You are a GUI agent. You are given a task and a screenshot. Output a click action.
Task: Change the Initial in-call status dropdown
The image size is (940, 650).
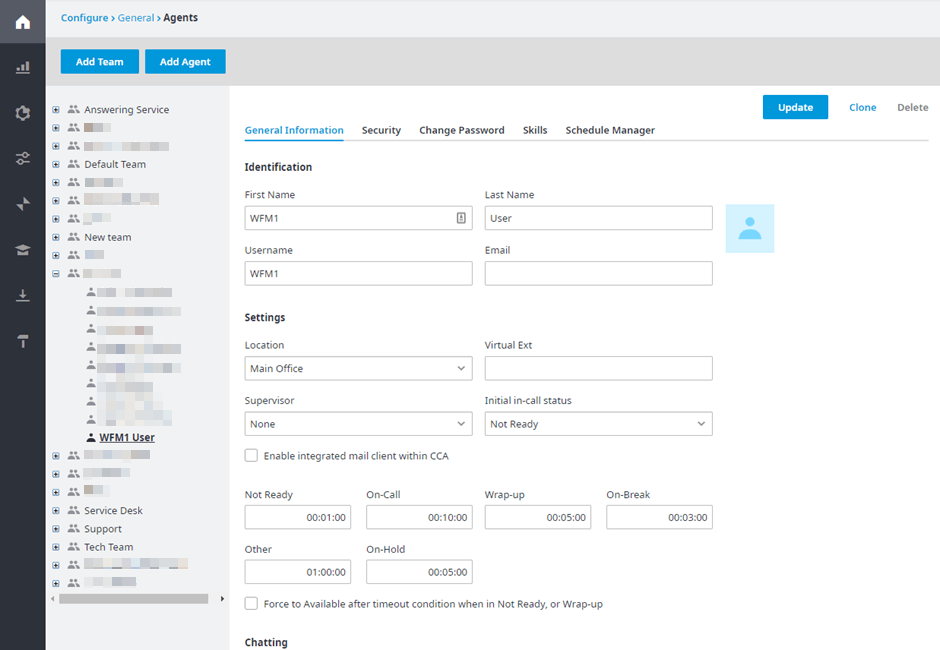coord(598,423)
